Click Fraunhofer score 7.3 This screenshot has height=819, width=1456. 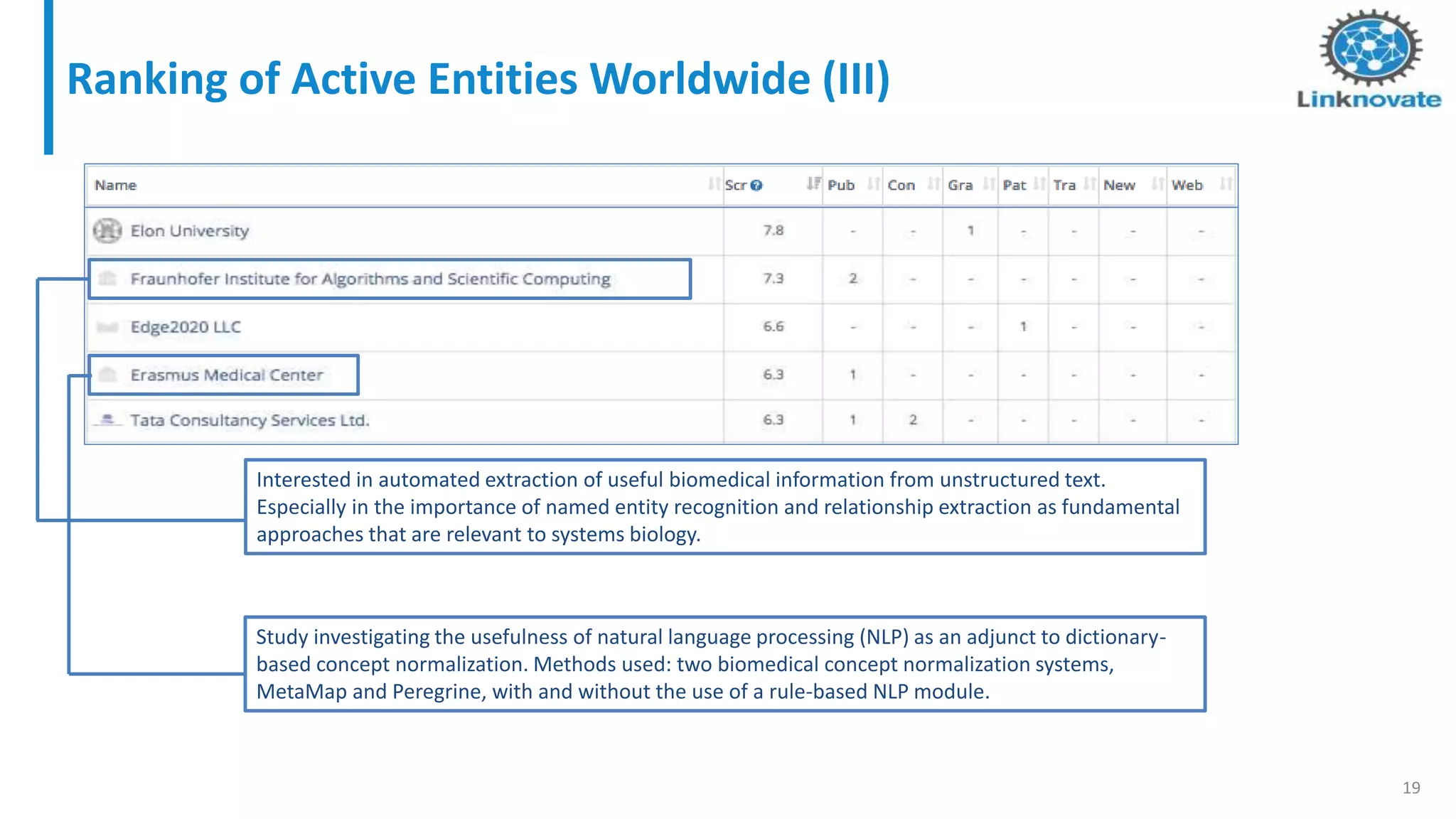coord(773,278)
